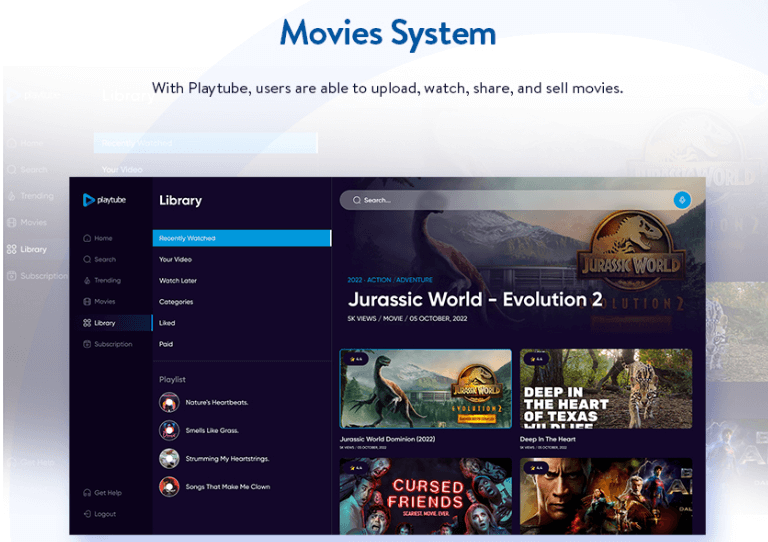The image size is (768, 542).
Task: Open Cursed Friends movie thumbnail
Action: [x=426, y=496]
